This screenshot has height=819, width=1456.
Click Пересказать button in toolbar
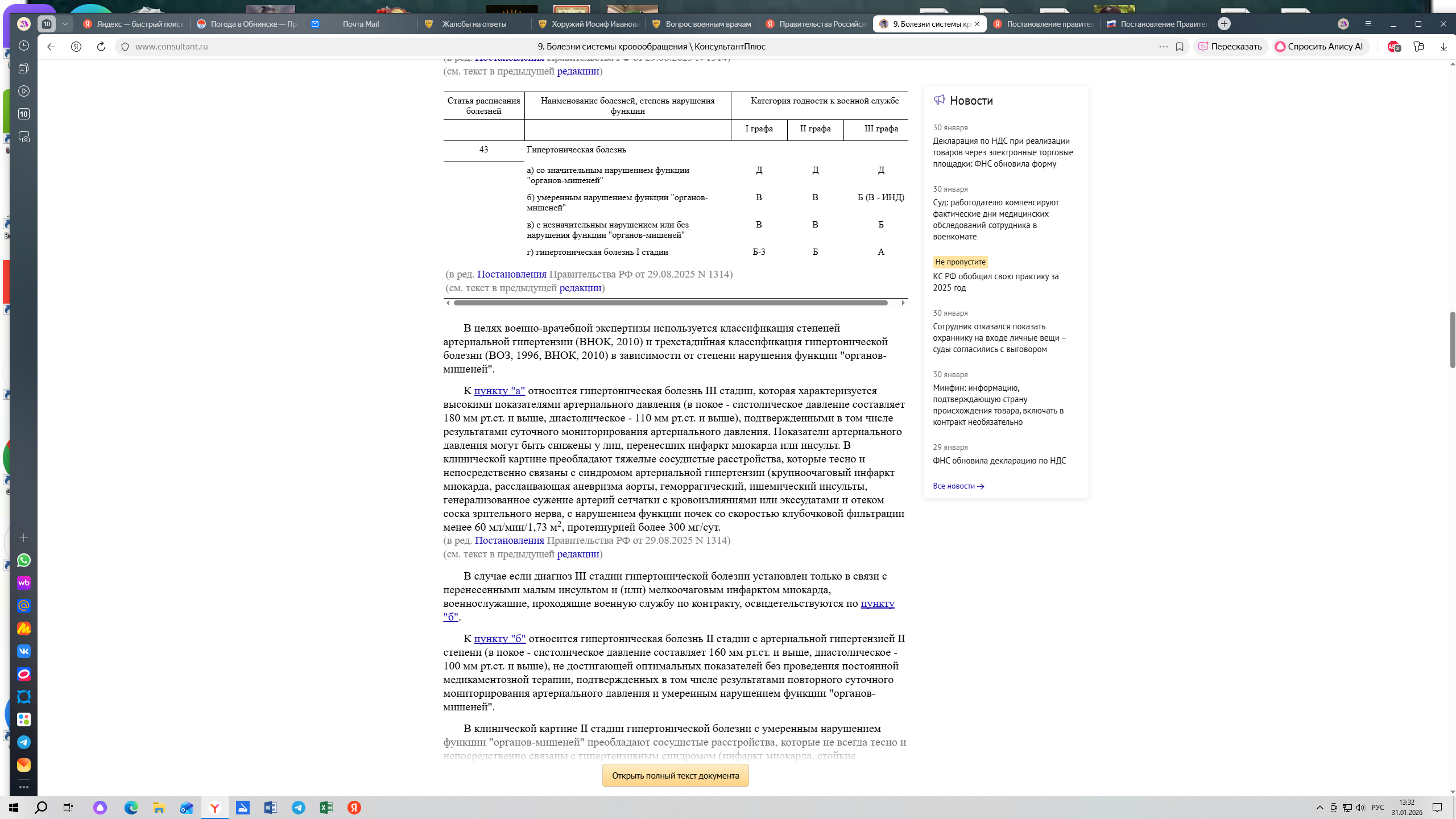pos(1231,47)
